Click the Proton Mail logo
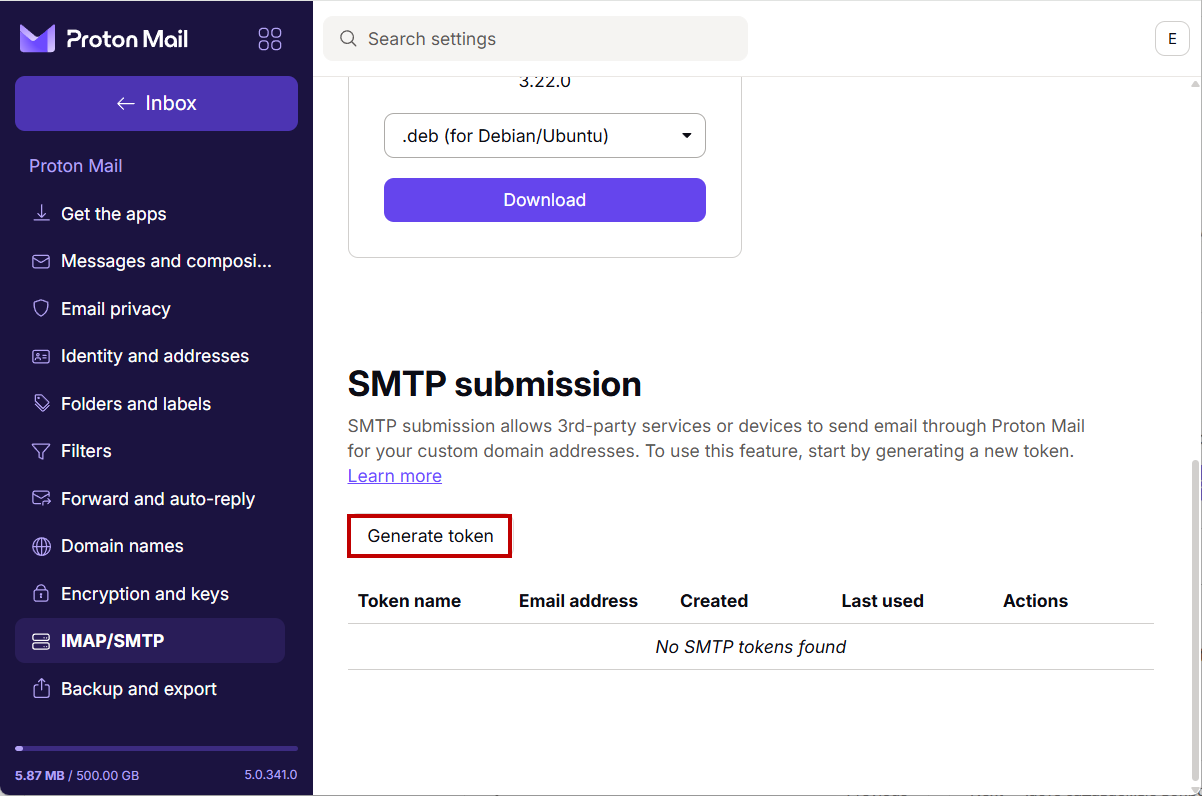The width and height of the screenshot is (1202, 796). [x=104, y=39]
